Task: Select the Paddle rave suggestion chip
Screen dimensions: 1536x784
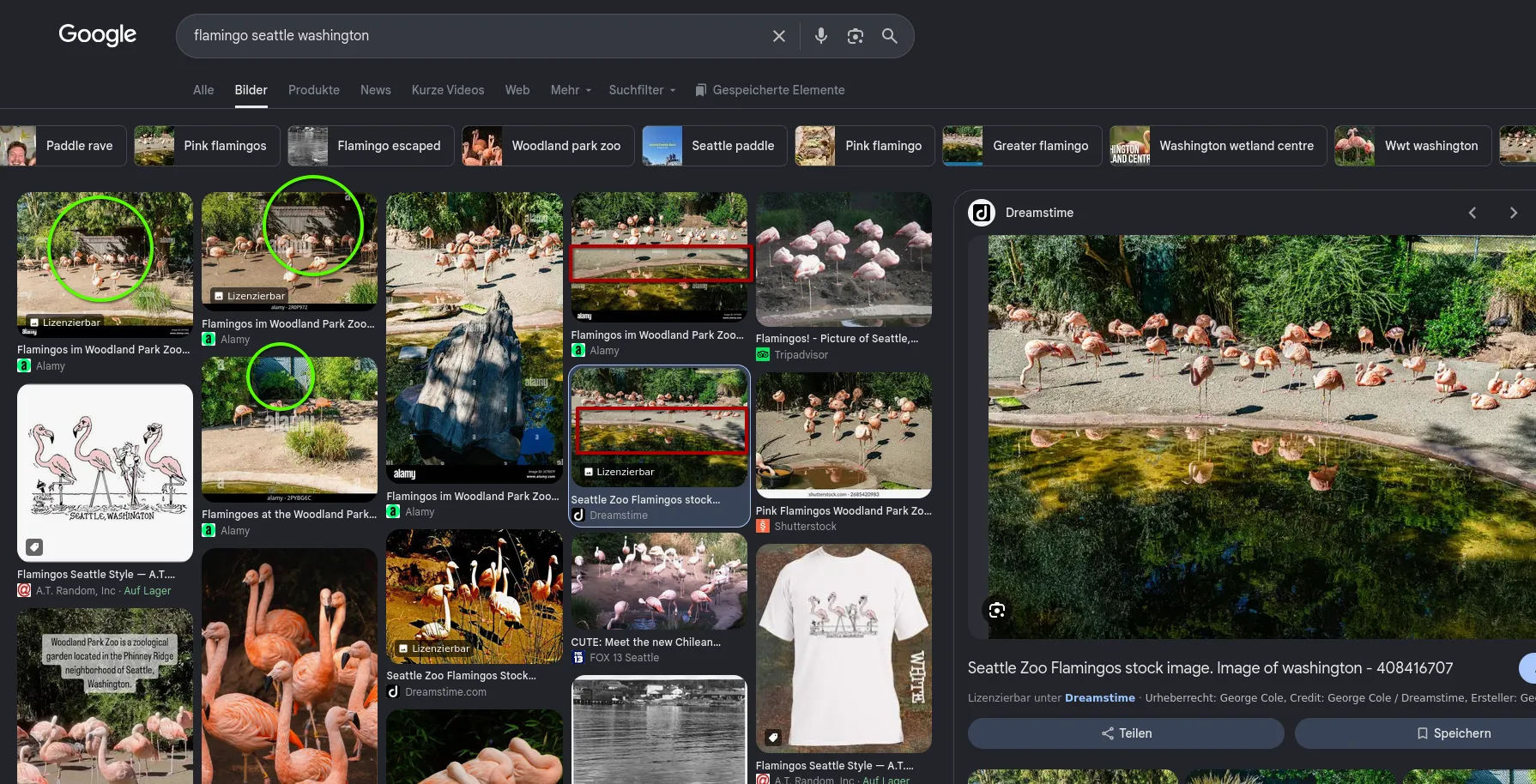Action: pos(63,146)
